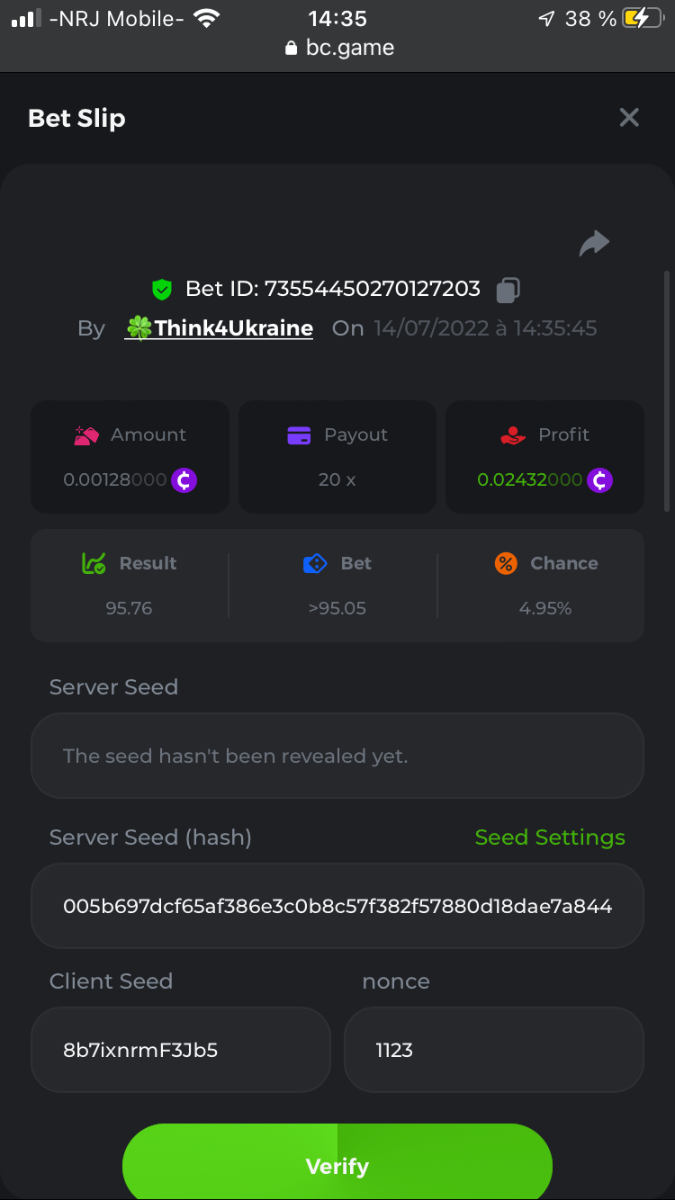
Task: Open Seed Settings
Action: [x=549, y=837]
